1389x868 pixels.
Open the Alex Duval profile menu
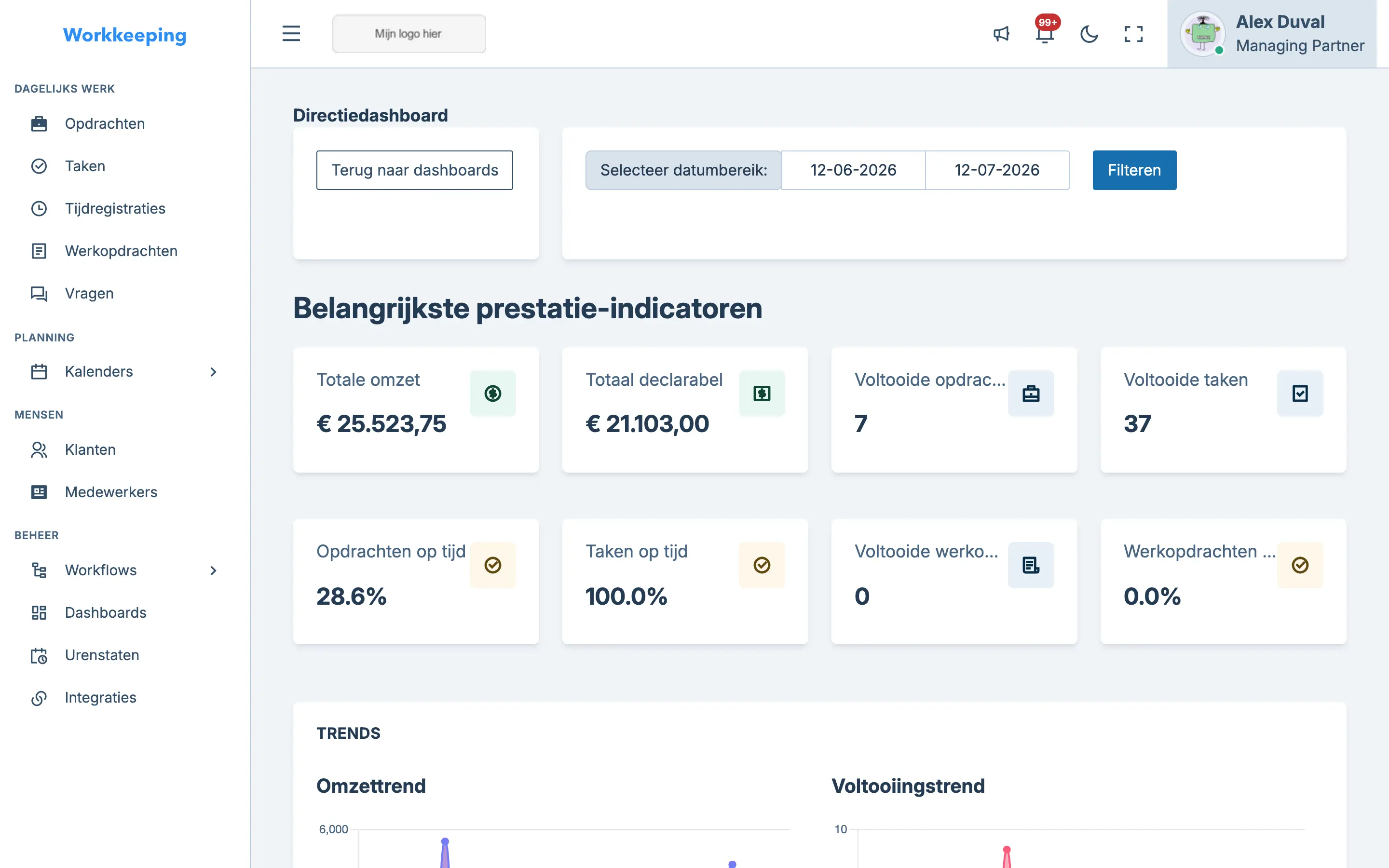[1272, 34]
